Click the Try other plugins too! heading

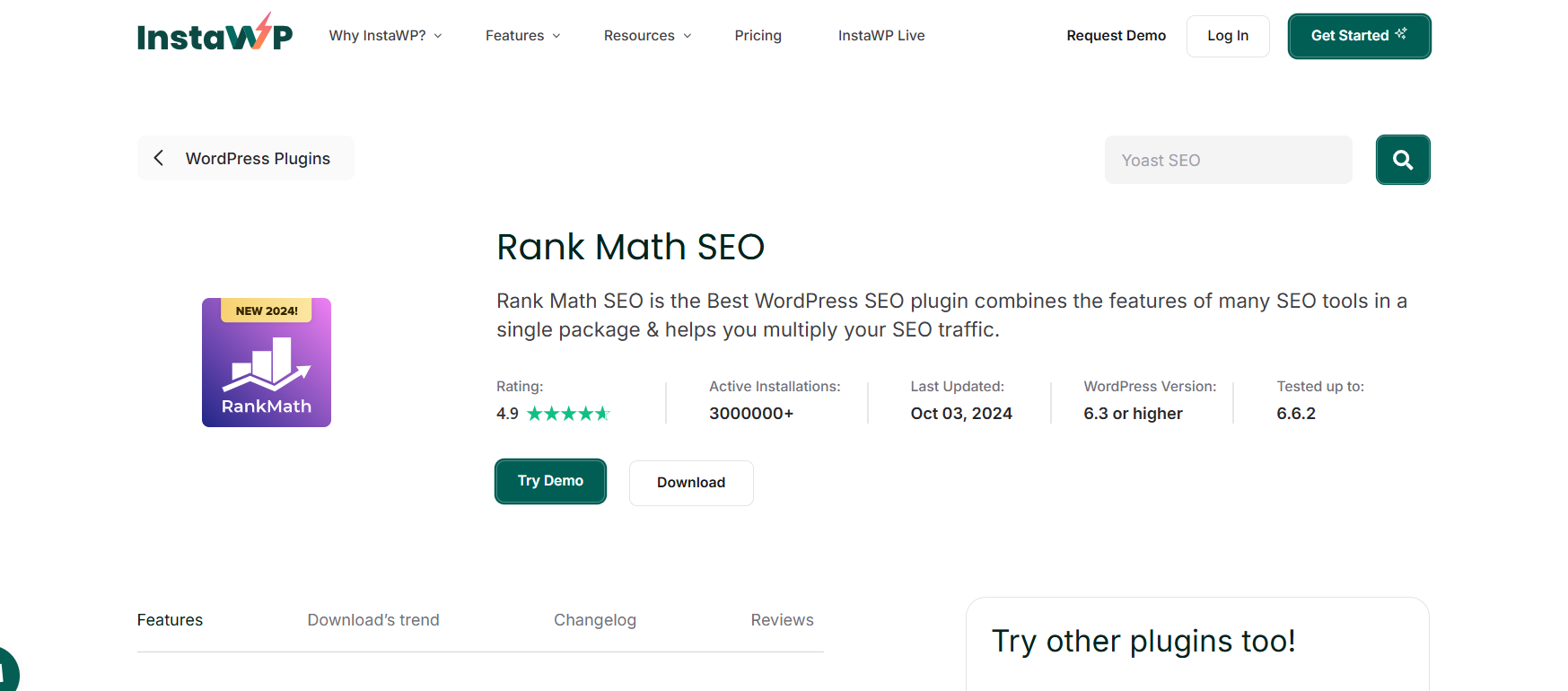(1143, 641)
